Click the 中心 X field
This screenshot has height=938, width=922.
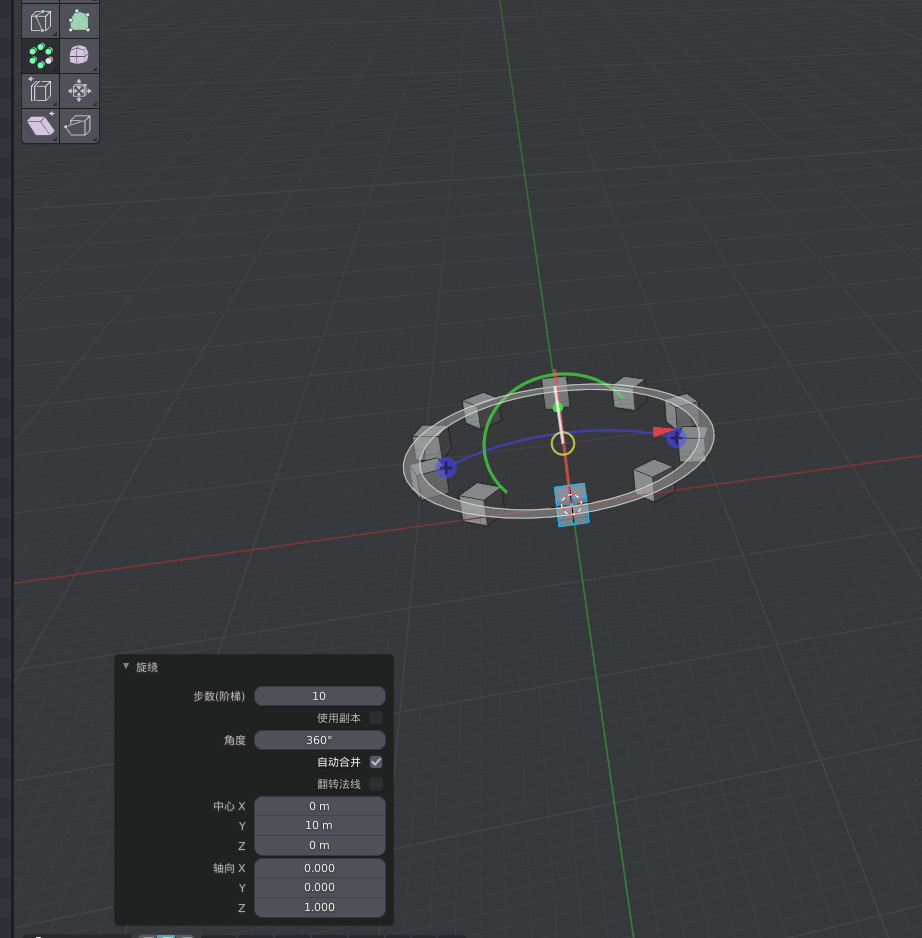319,806
